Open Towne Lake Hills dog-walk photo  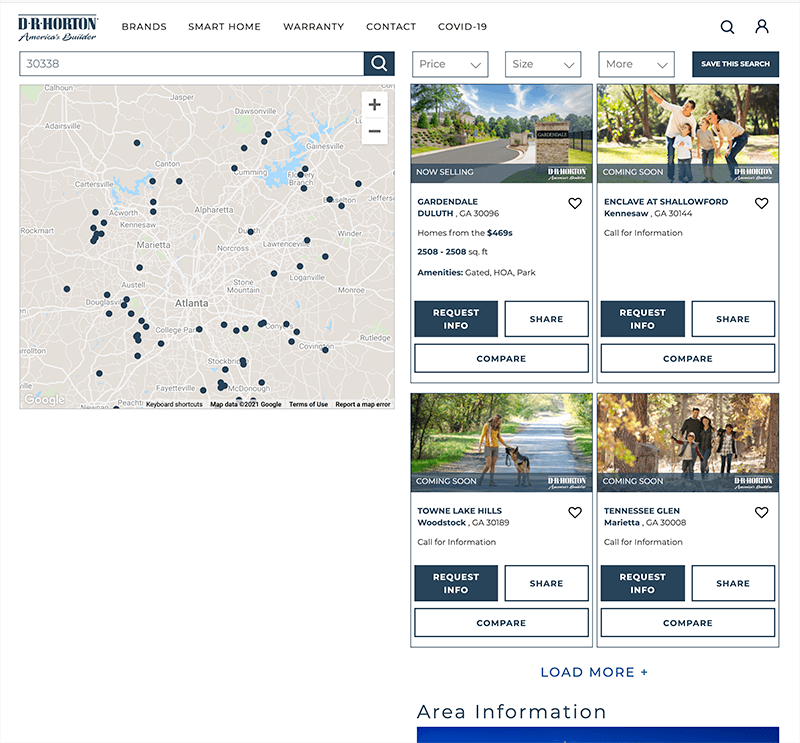pos(502,442)
